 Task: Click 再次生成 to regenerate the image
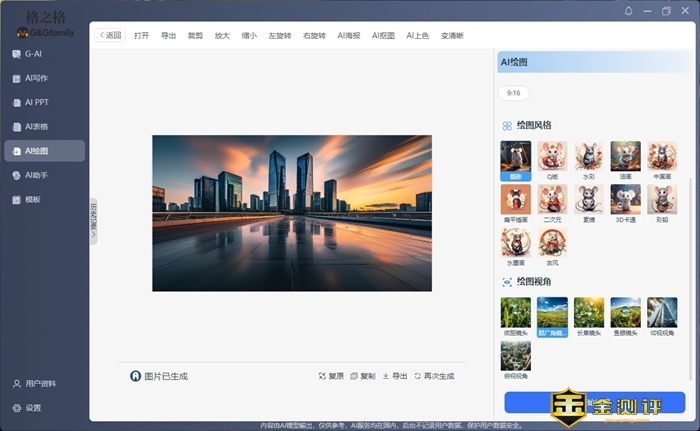click(433, 377)
